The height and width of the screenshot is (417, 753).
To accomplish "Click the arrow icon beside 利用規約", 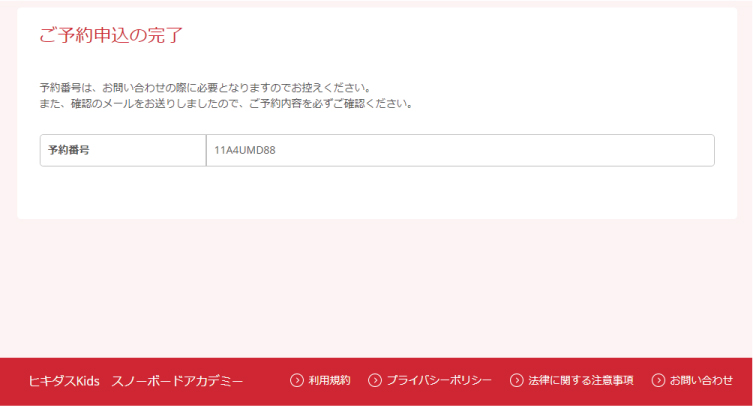I will point(297,380).
